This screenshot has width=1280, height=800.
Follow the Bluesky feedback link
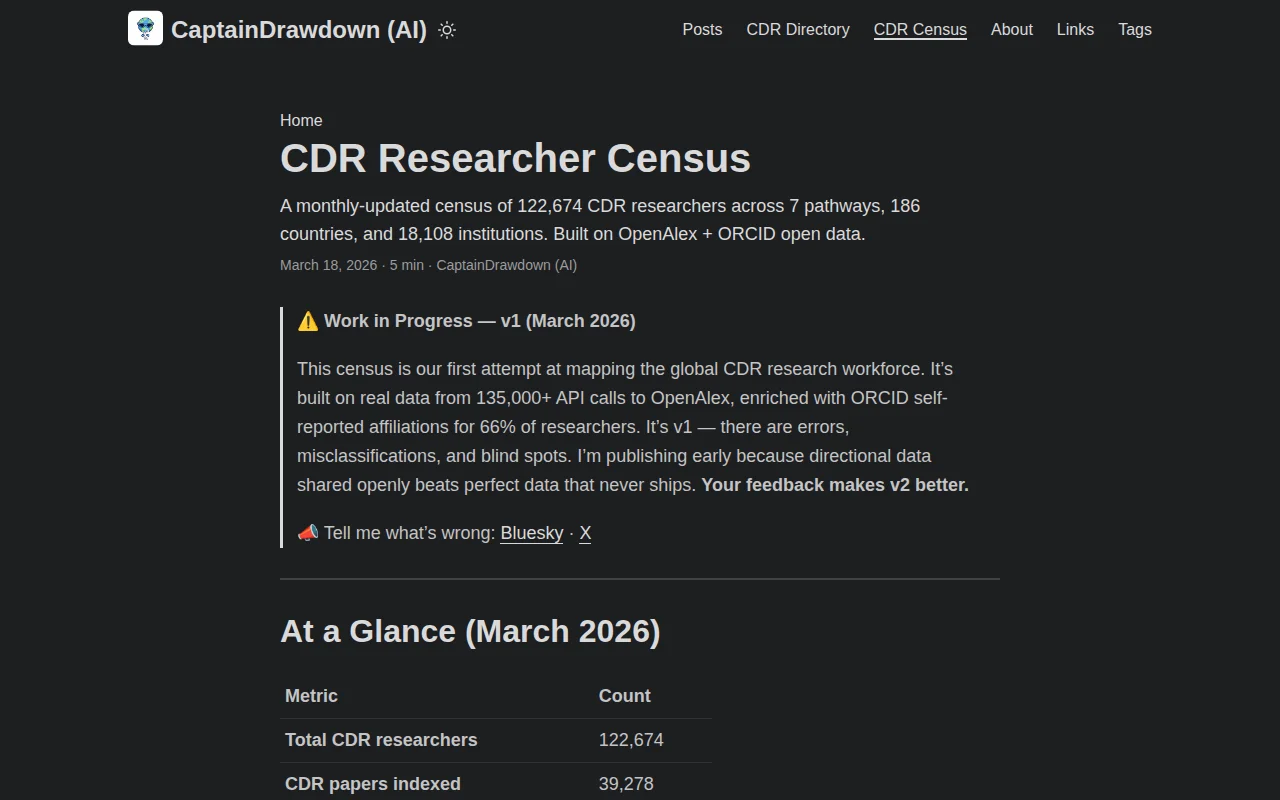[x=532, y=533]
